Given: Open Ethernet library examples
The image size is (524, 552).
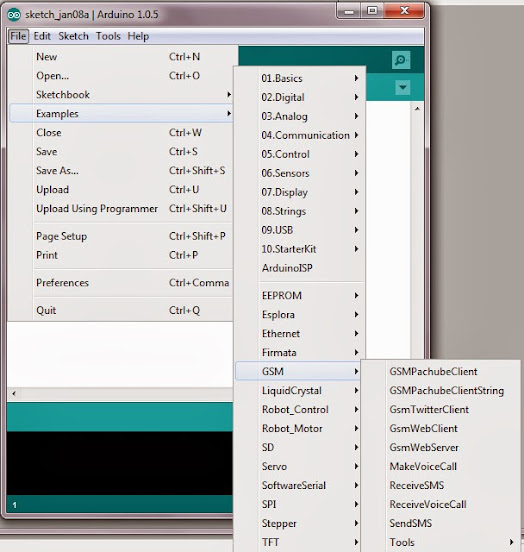Looking at the screenshot, I should pos(299,334).
